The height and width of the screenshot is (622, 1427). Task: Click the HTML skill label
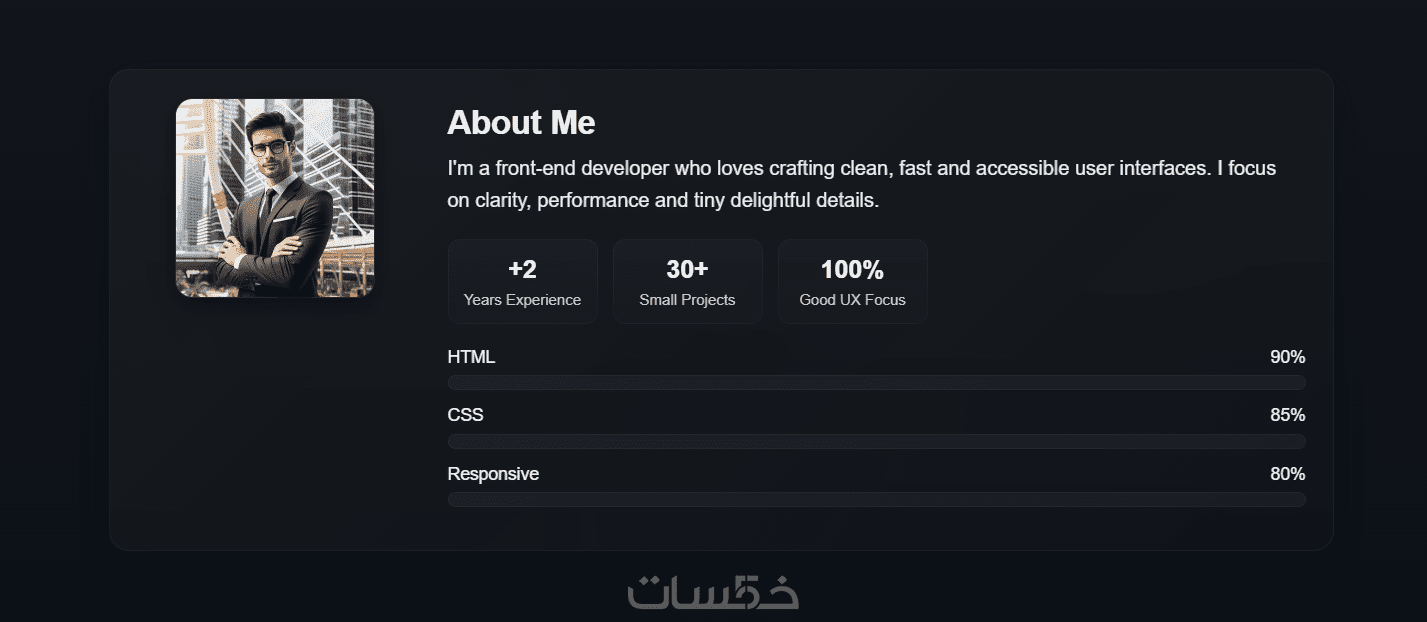coord(471,357)
